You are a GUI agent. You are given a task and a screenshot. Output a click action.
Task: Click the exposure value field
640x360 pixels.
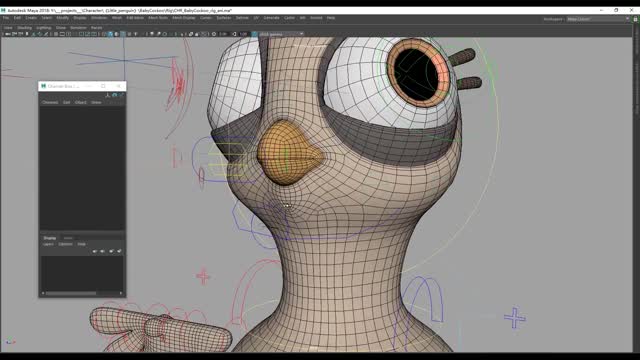(223, 34)
